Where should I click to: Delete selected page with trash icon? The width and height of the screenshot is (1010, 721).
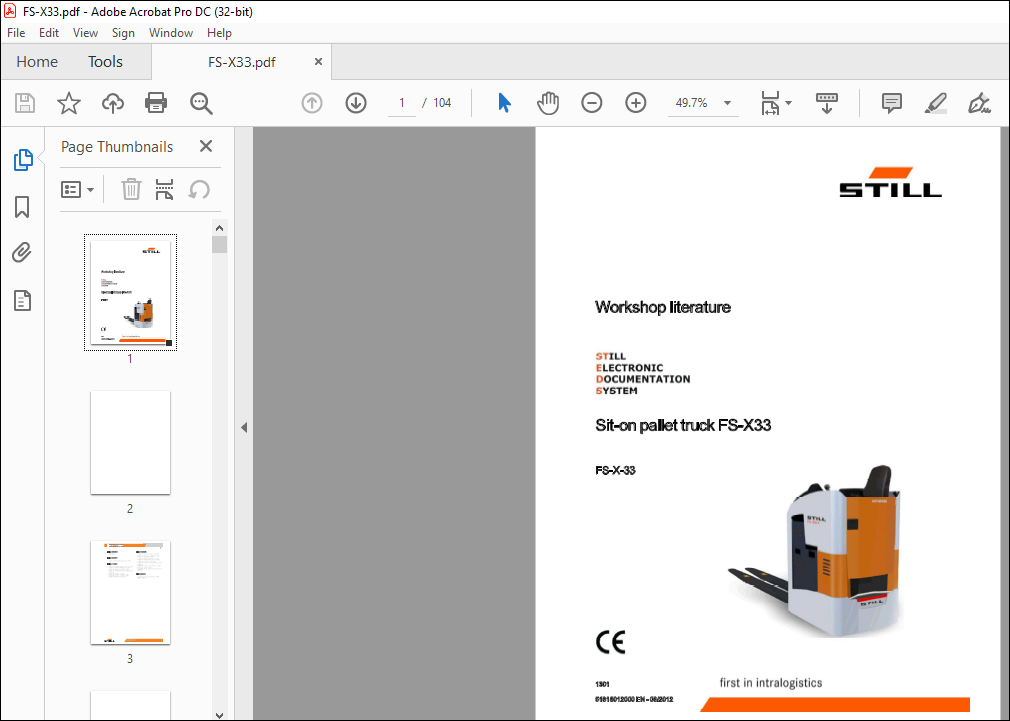(131, 189)
